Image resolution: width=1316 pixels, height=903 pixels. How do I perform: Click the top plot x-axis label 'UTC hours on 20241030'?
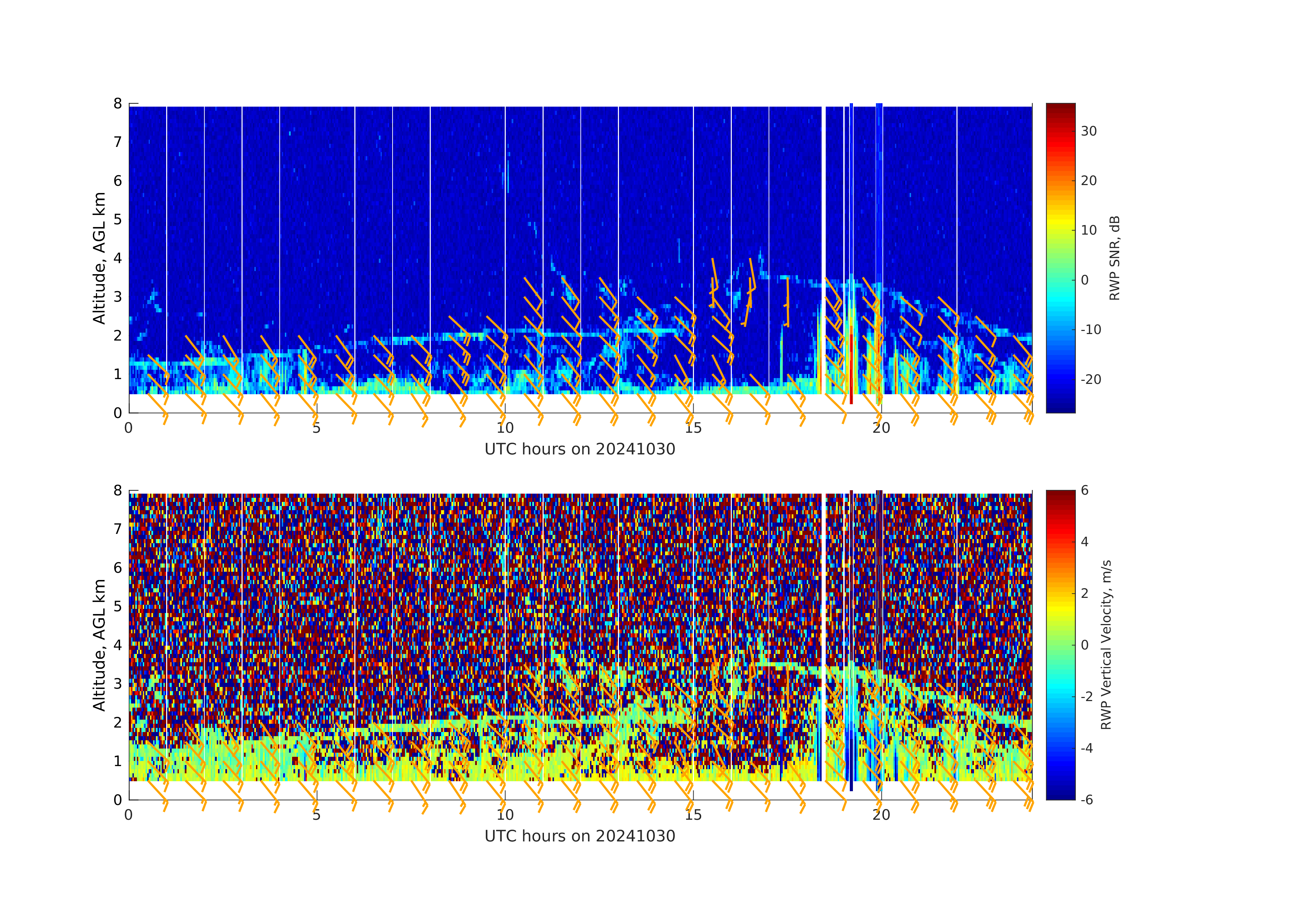tap(580, 449)
